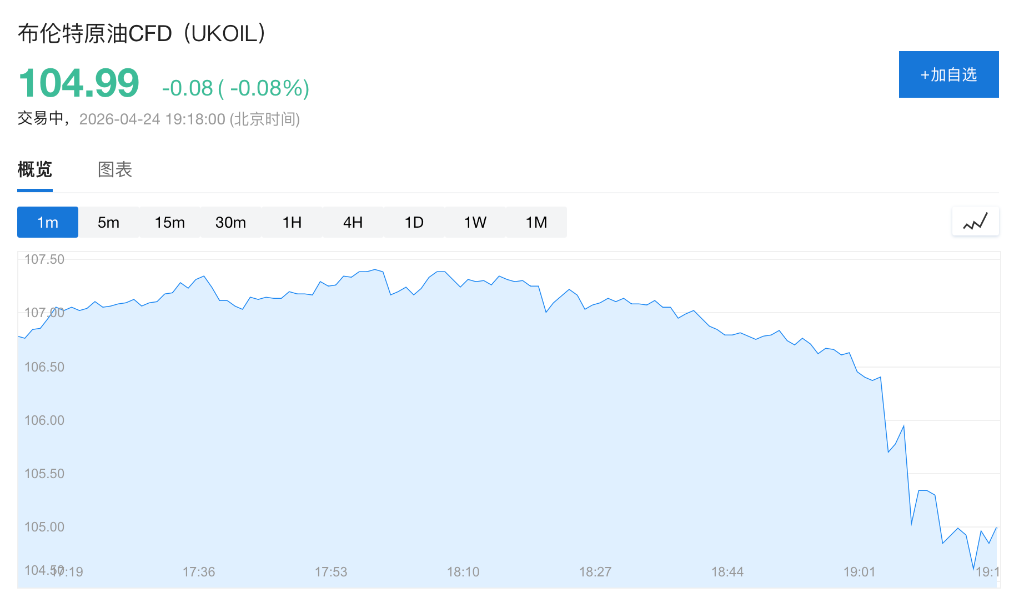1024x603 pixels.
Task: Open the 图表 tab
Action: click(x=115, y=170)
